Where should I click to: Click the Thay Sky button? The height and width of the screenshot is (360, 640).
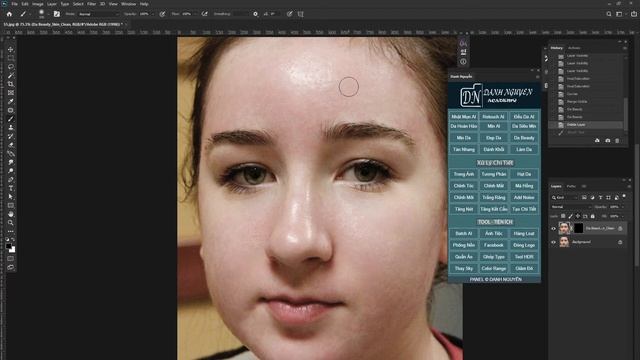click(463, 269)
